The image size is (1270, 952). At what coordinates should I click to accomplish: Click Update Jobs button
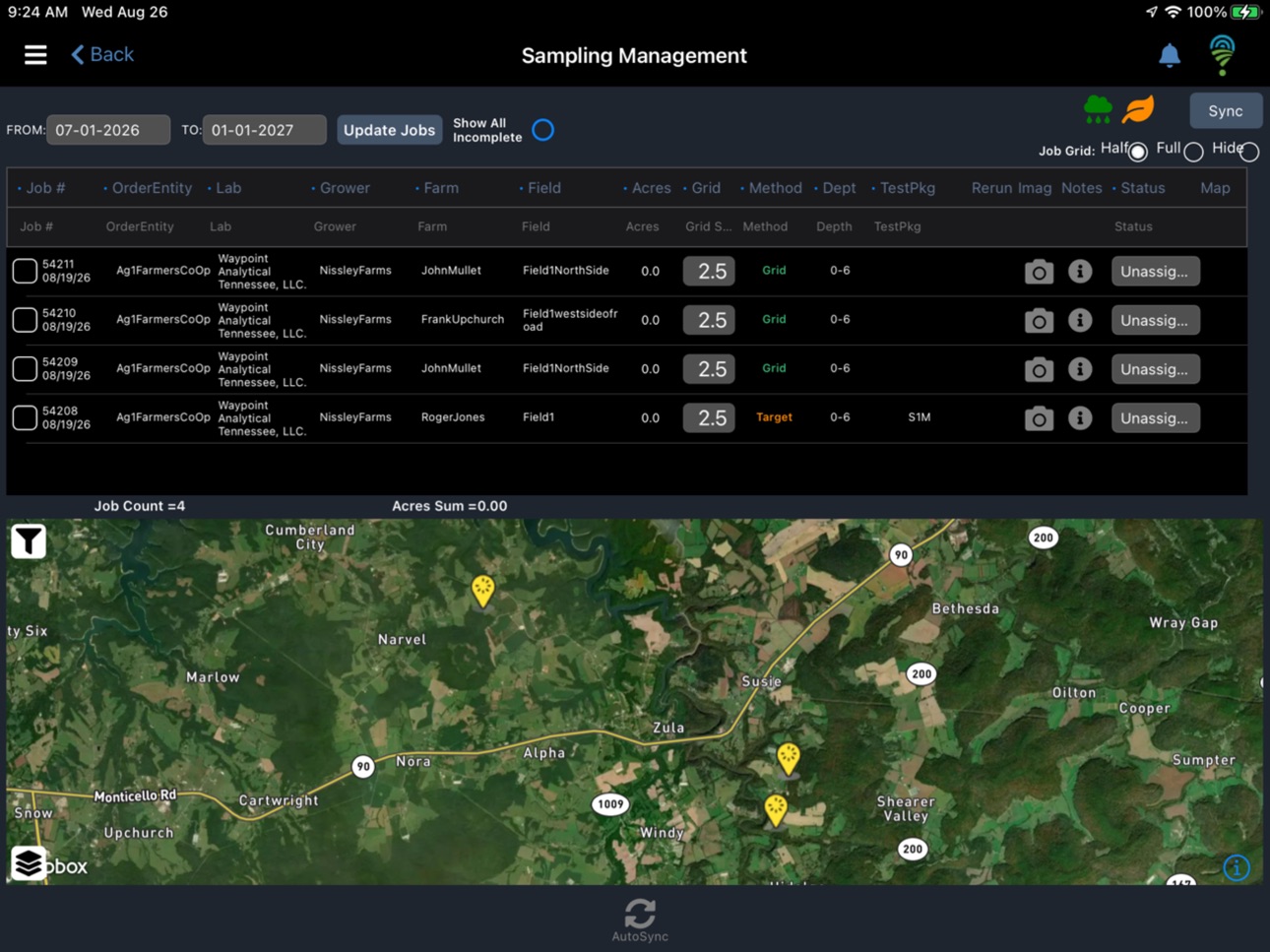[x=389, y=130]
